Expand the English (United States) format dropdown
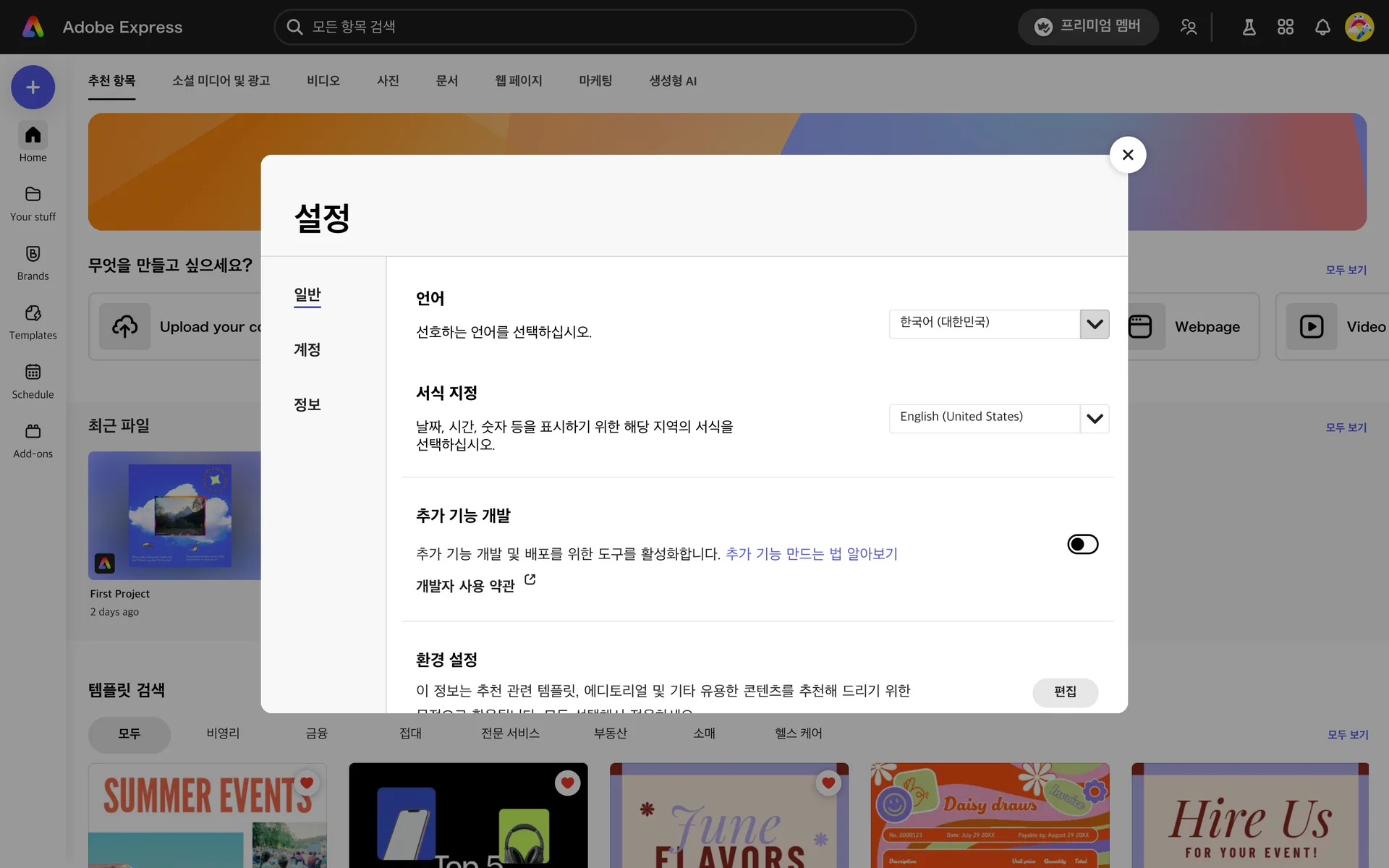 (x=1095, y=419)
